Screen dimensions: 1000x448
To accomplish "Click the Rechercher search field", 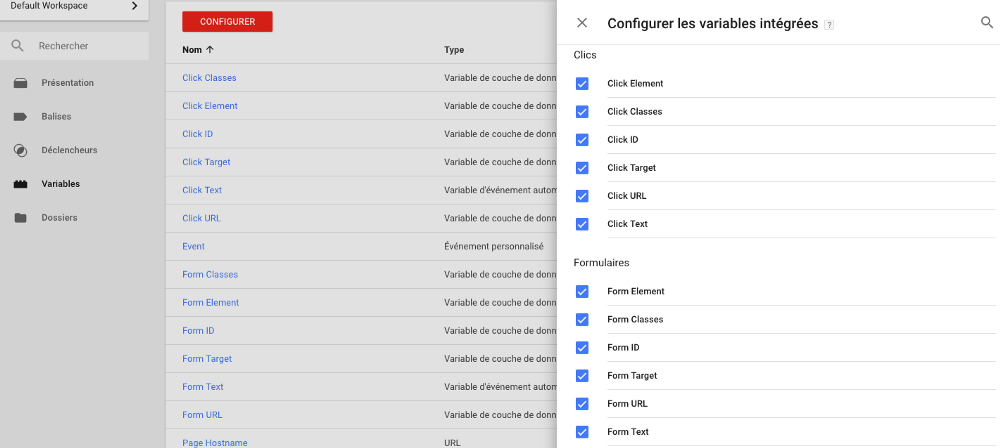I will (x=75, y=46).
